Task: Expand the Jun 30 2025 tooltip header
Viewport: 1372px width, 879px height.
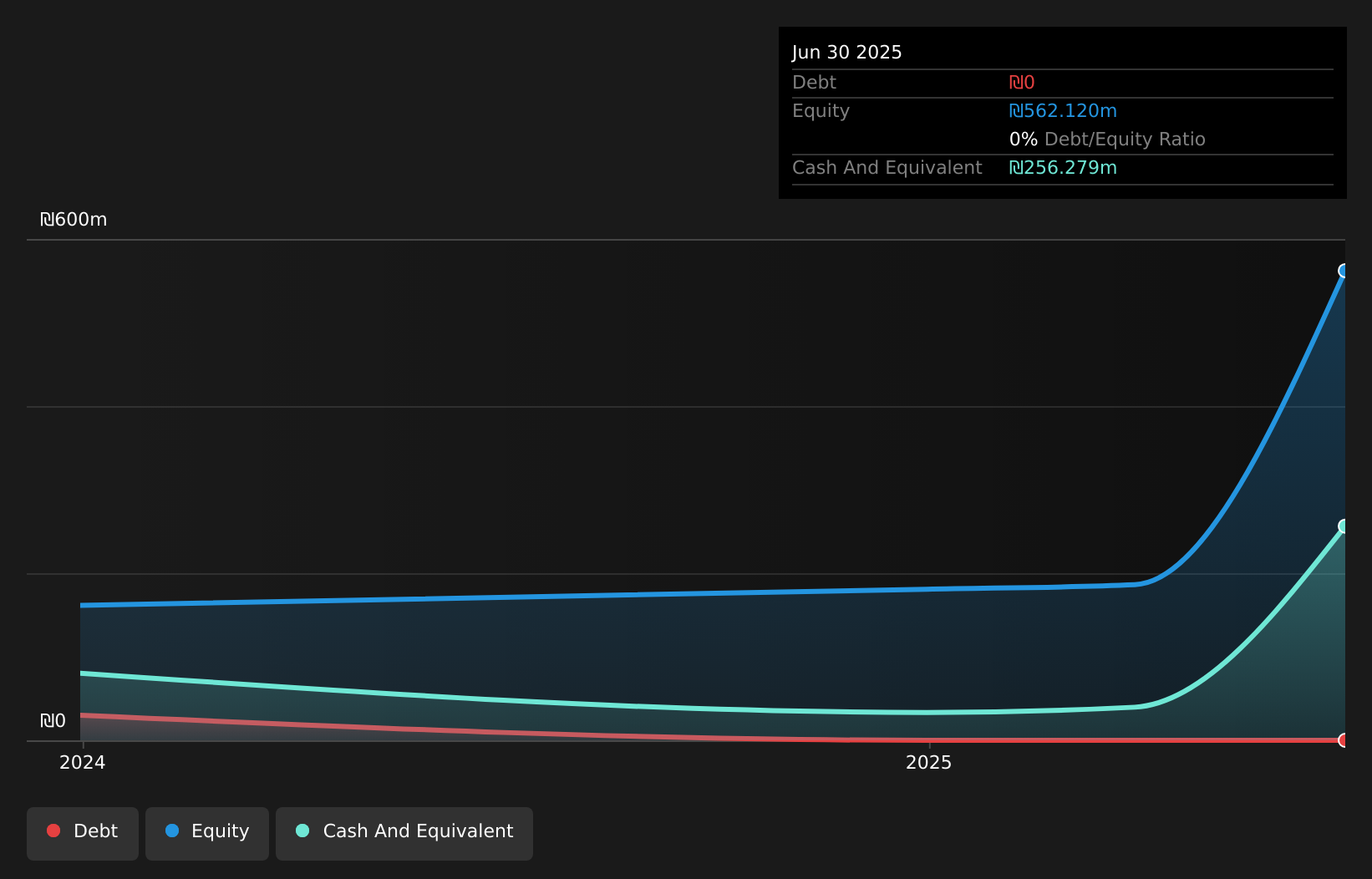Action: point(846,51)
